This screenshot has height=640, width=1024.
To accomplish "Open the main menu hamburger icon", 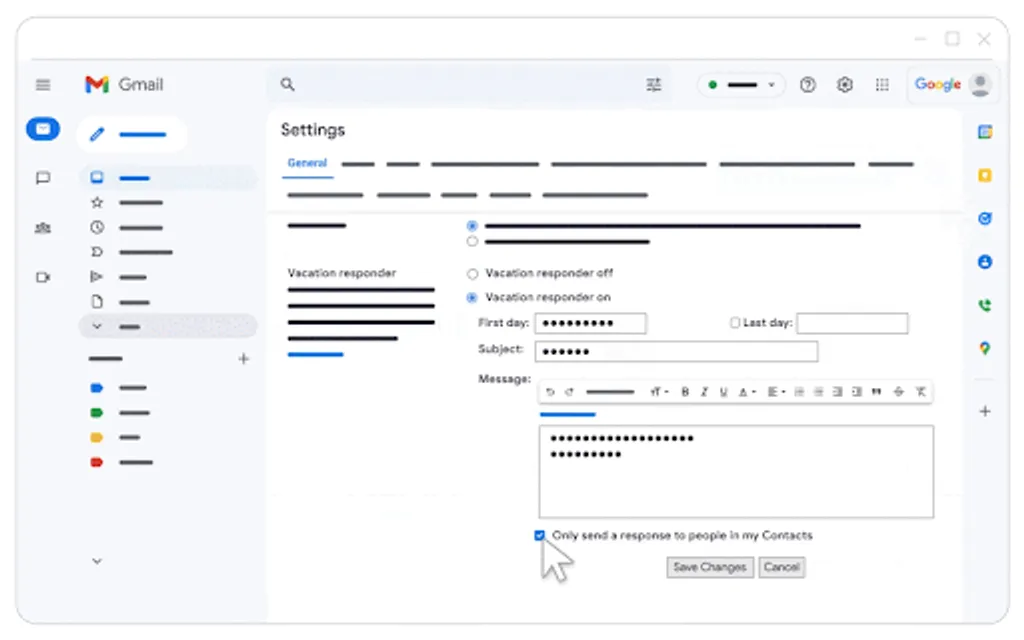I will 43,85.
